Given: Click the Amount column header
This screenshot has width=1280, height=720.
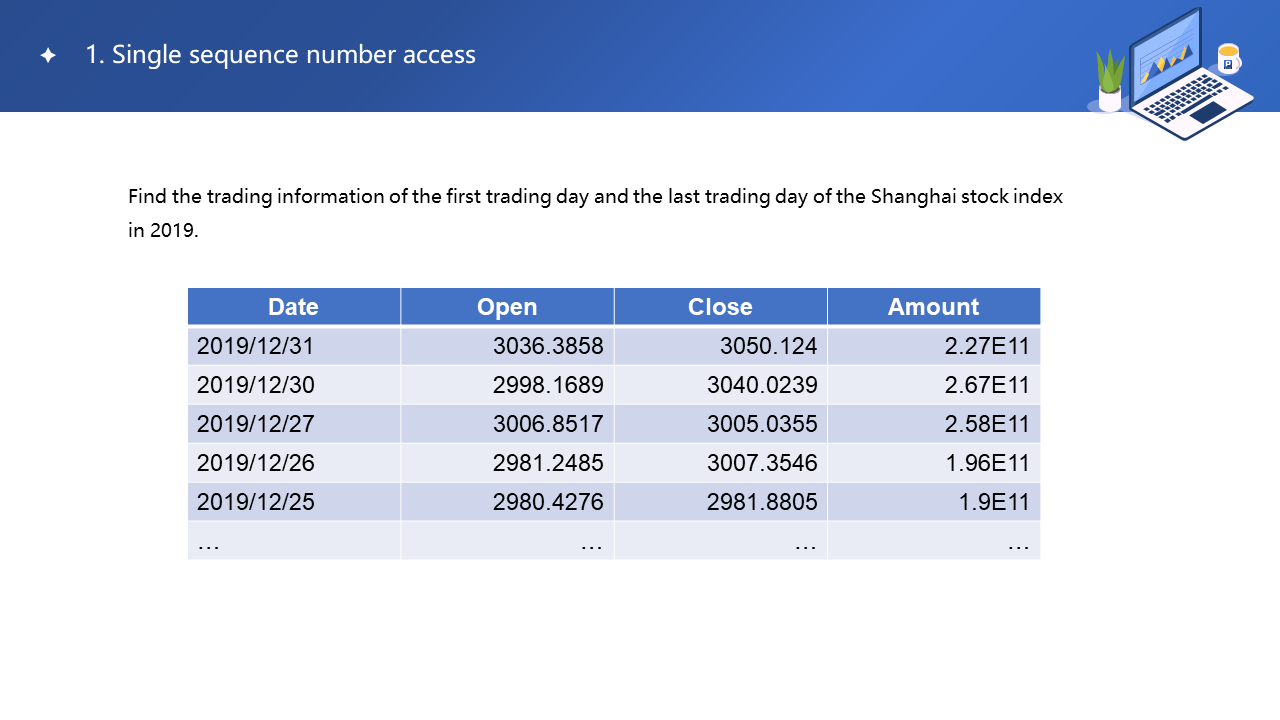Looking at the screenshot, I should (933, 307).
